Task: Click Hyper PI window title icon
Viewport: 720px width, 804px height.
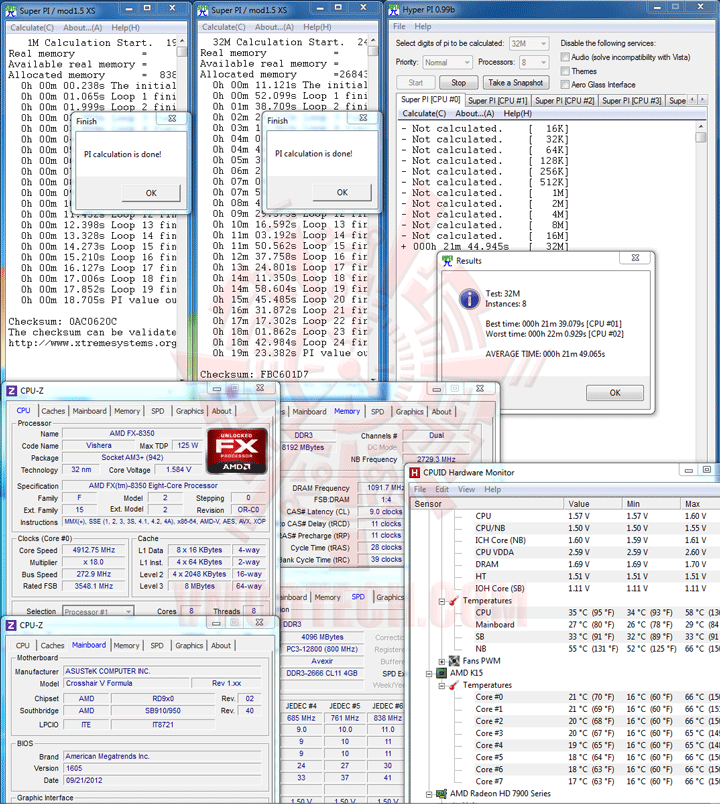Action: pos(394,10)
